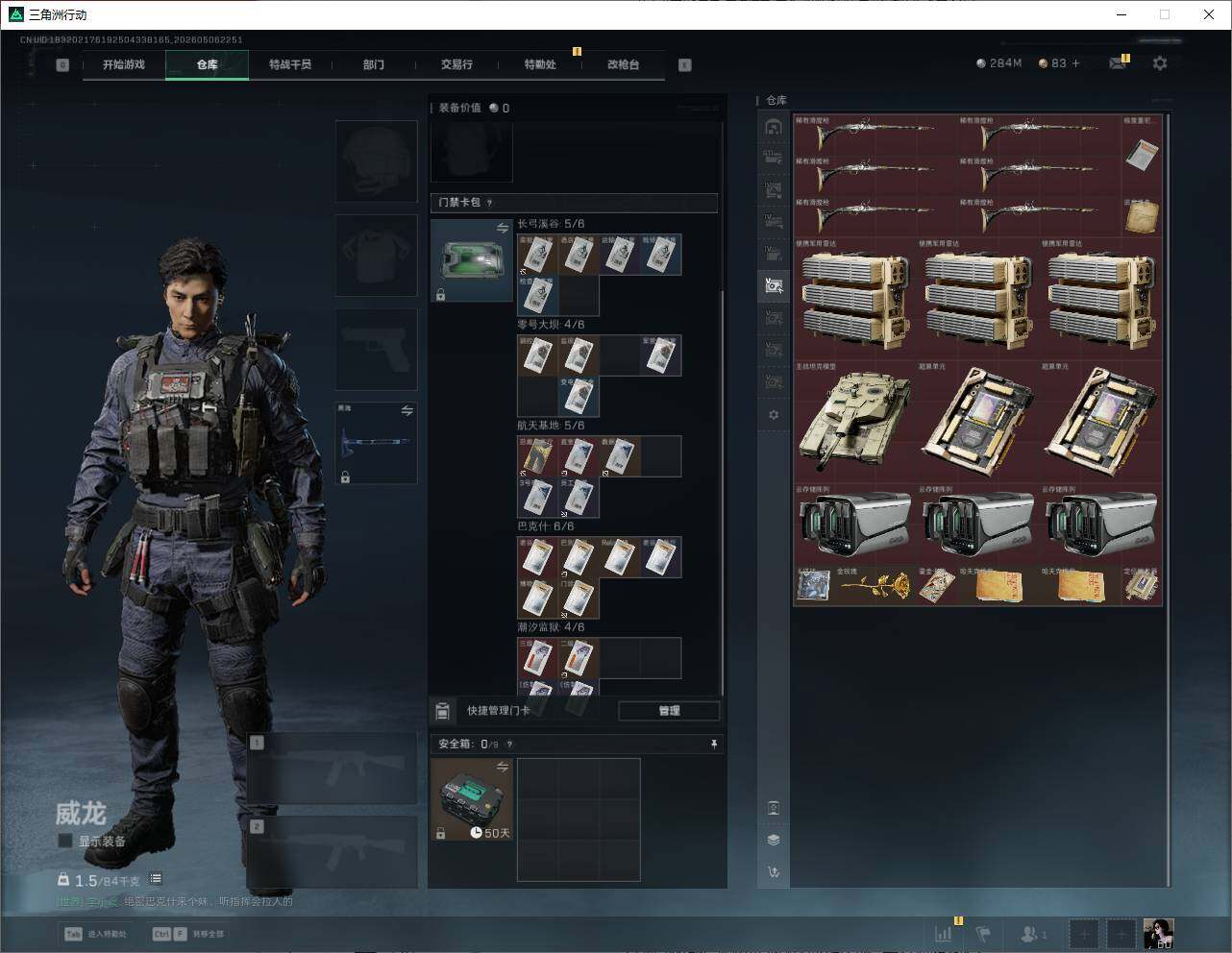Click the 进入特勤处 Tab shortcut button
1232x953 pixels.
tap(96, 934)
